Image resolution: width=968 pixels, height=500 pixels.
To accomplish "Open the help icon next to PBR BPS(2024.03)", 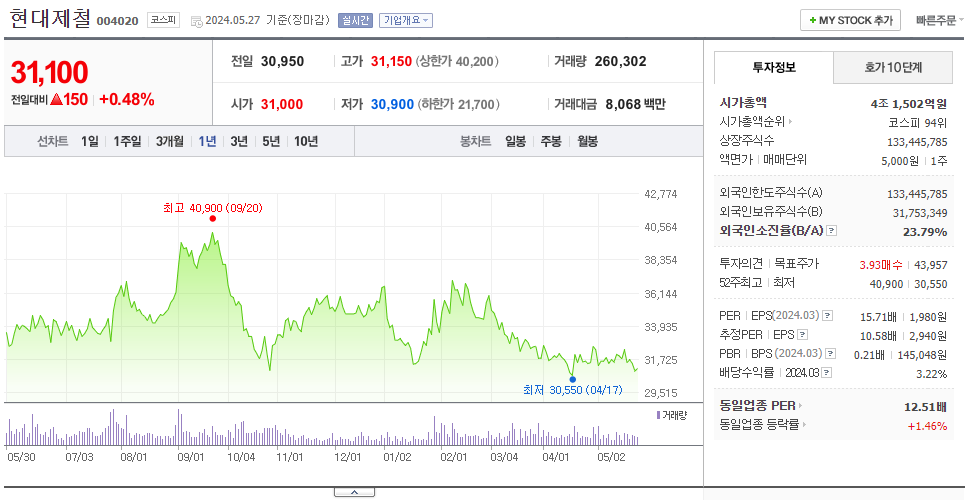I will [x=831, y=354].
